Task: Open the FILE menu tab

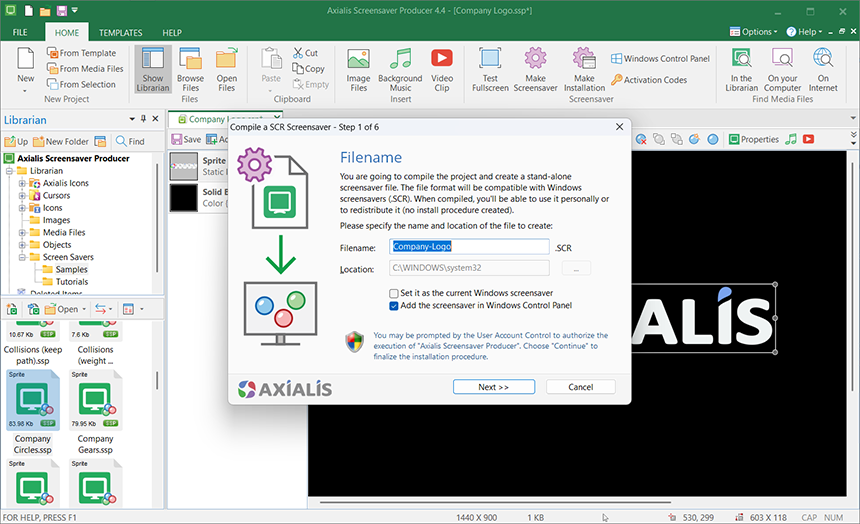Action: pyautogui.click(x=19, y=33)
